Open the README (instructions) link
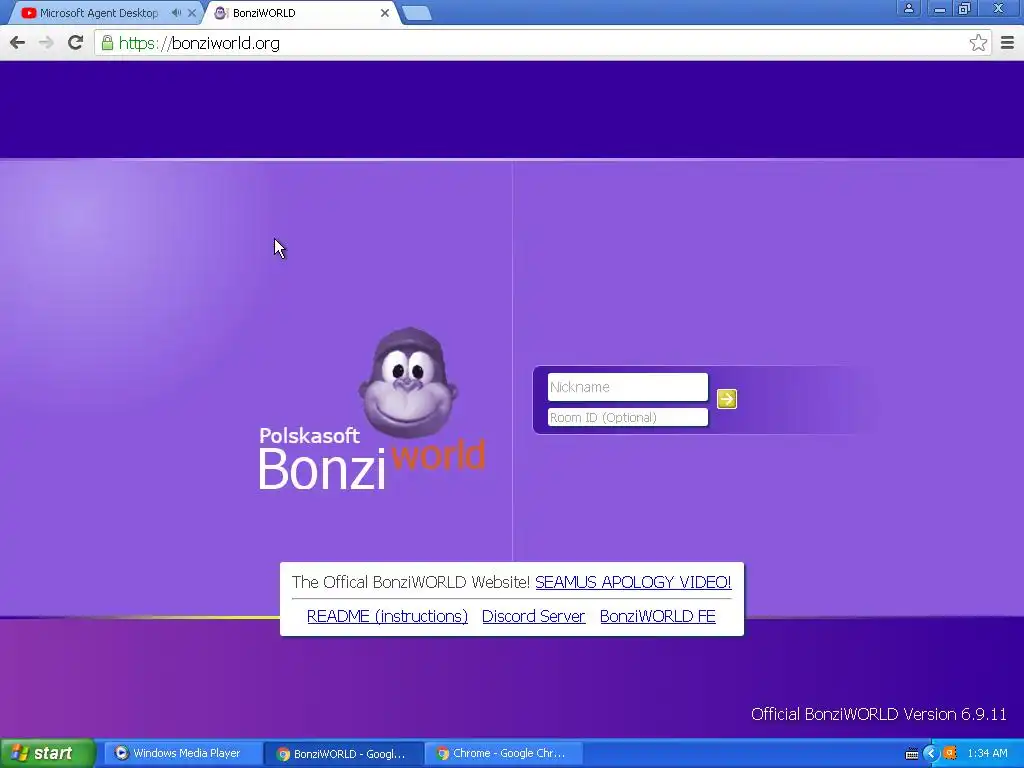1024x768 pixels. tap(387, 616)
